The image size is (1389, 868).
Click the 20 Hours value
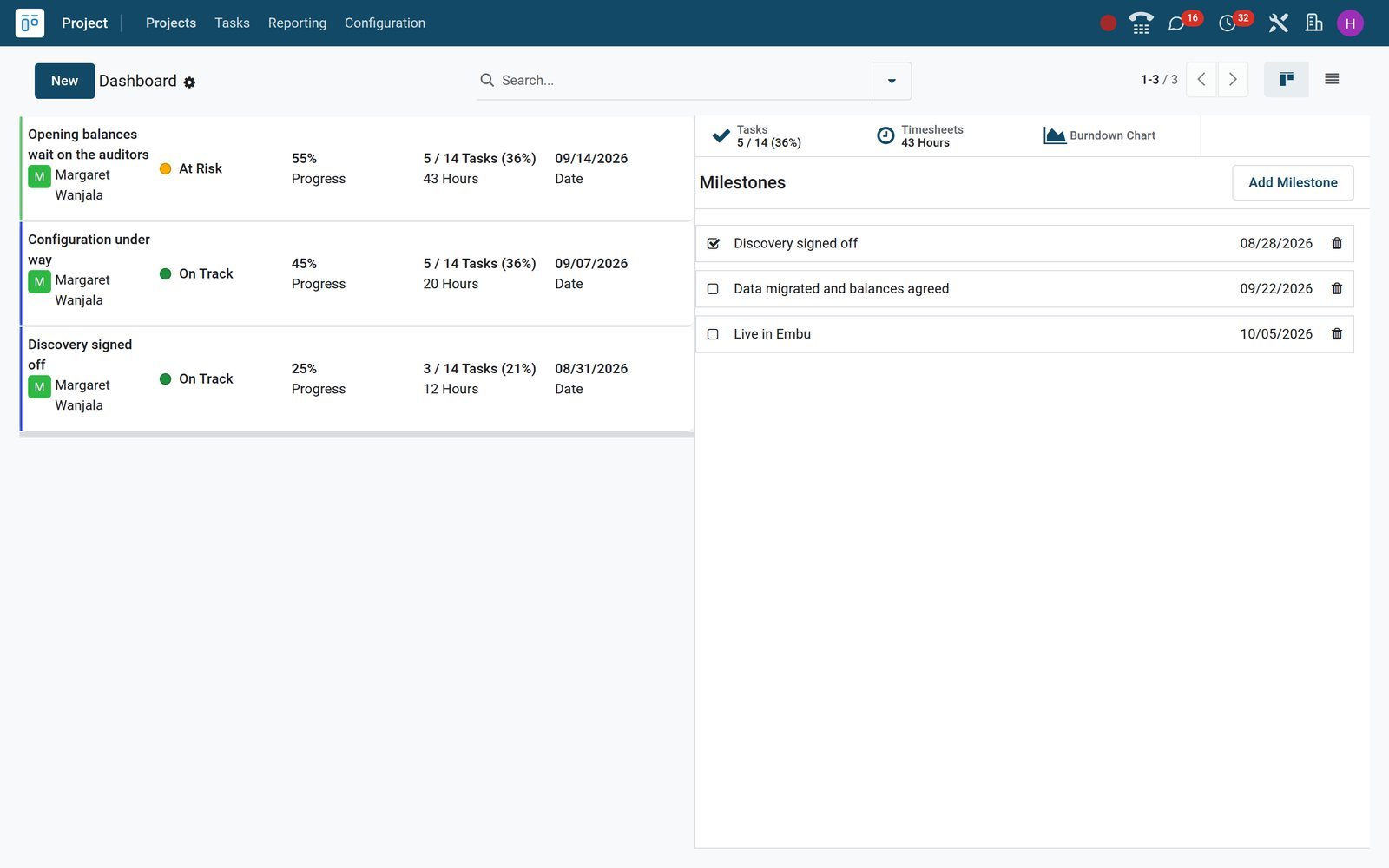coord(451,285)
